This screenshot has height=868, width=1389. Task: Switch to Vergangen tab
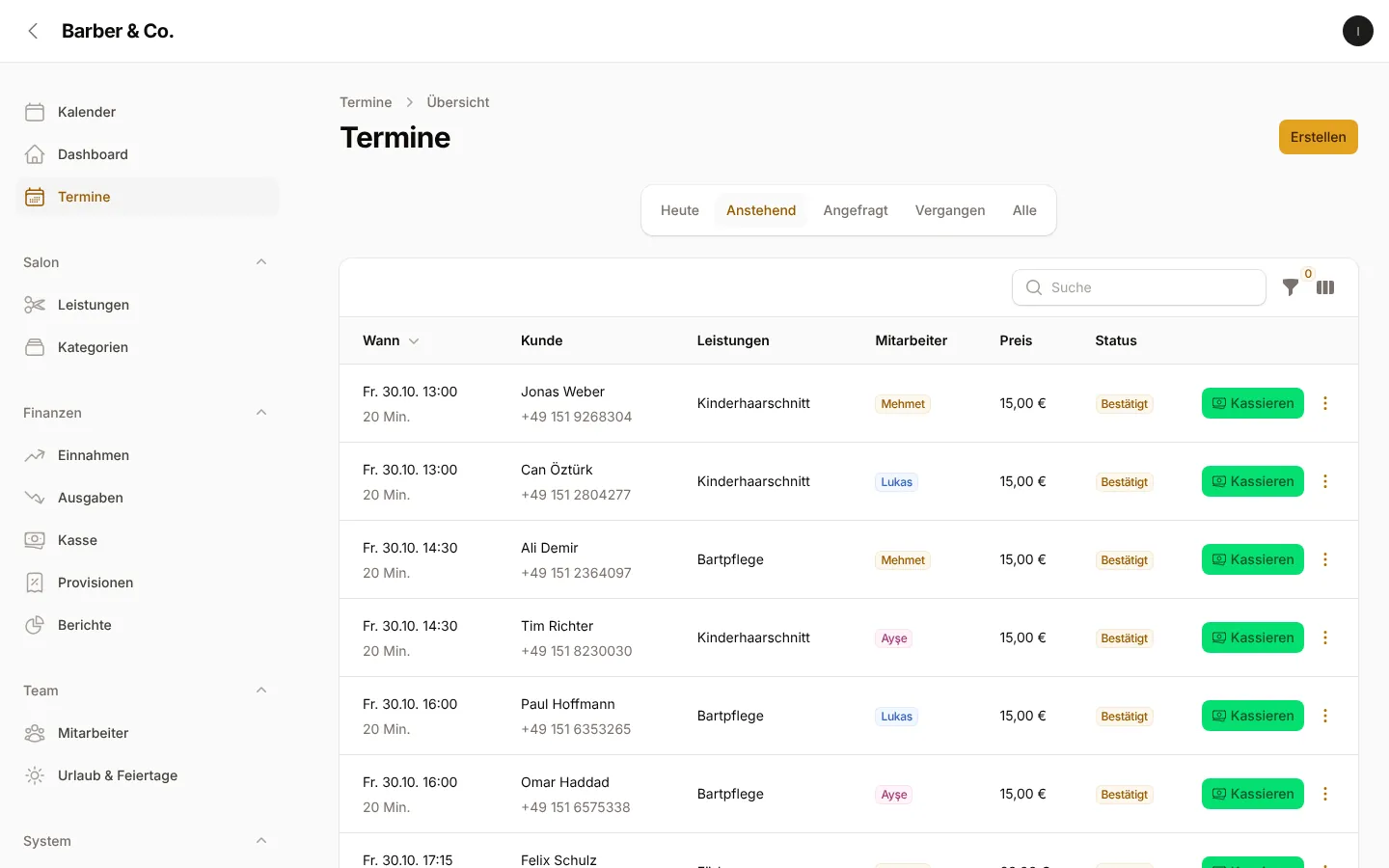tap(950, 210)
